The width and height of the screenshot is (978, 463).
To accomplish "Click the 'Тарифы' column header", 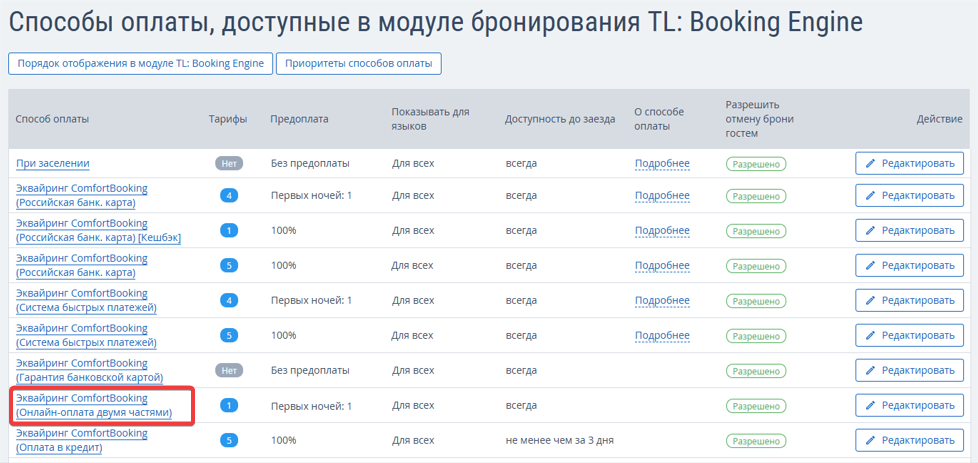I will (x=228, y=119).
